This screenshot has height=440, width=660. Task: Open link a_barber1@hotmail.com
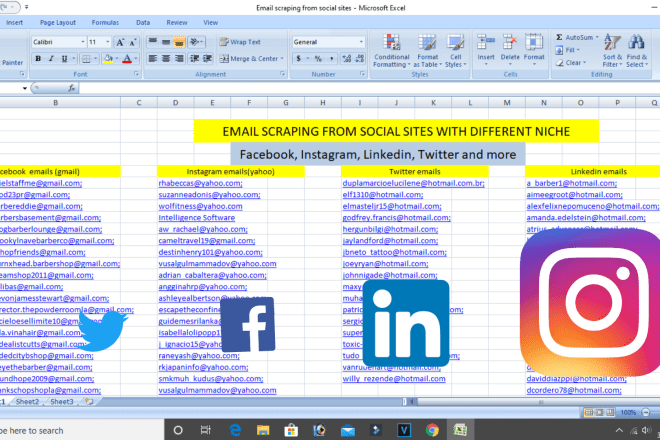572,183
